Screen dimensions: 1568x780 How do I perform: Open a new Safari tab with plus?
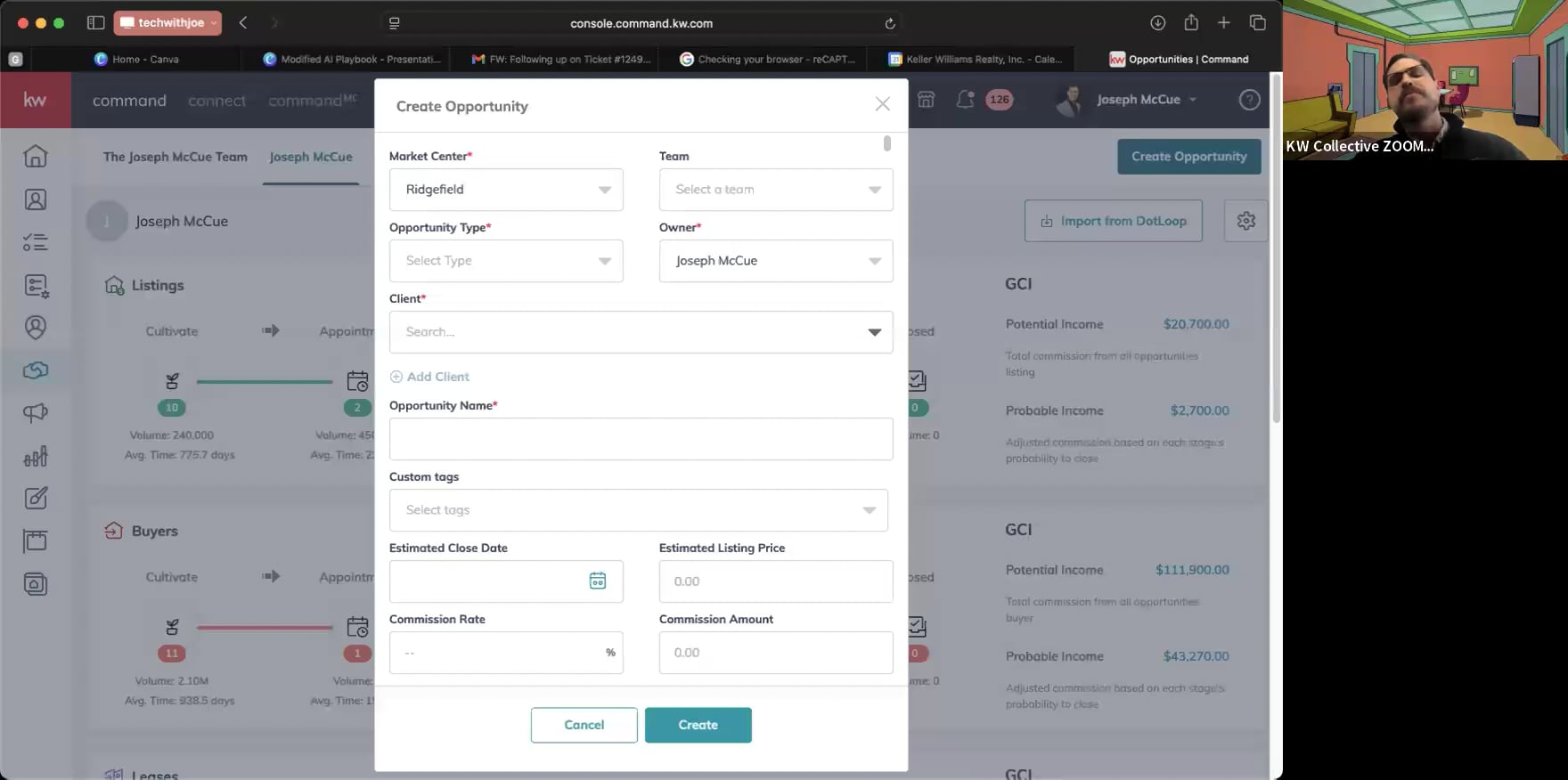pos(1224,23)
